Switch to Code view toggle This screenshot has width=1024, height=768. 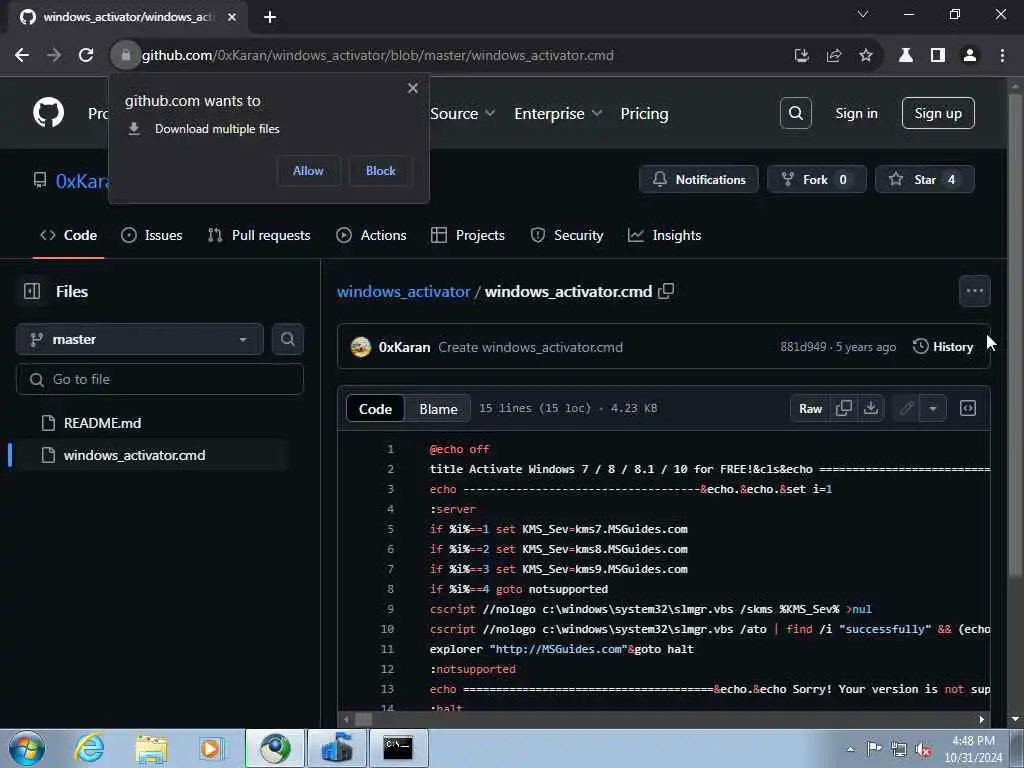[x=376, y=409]
